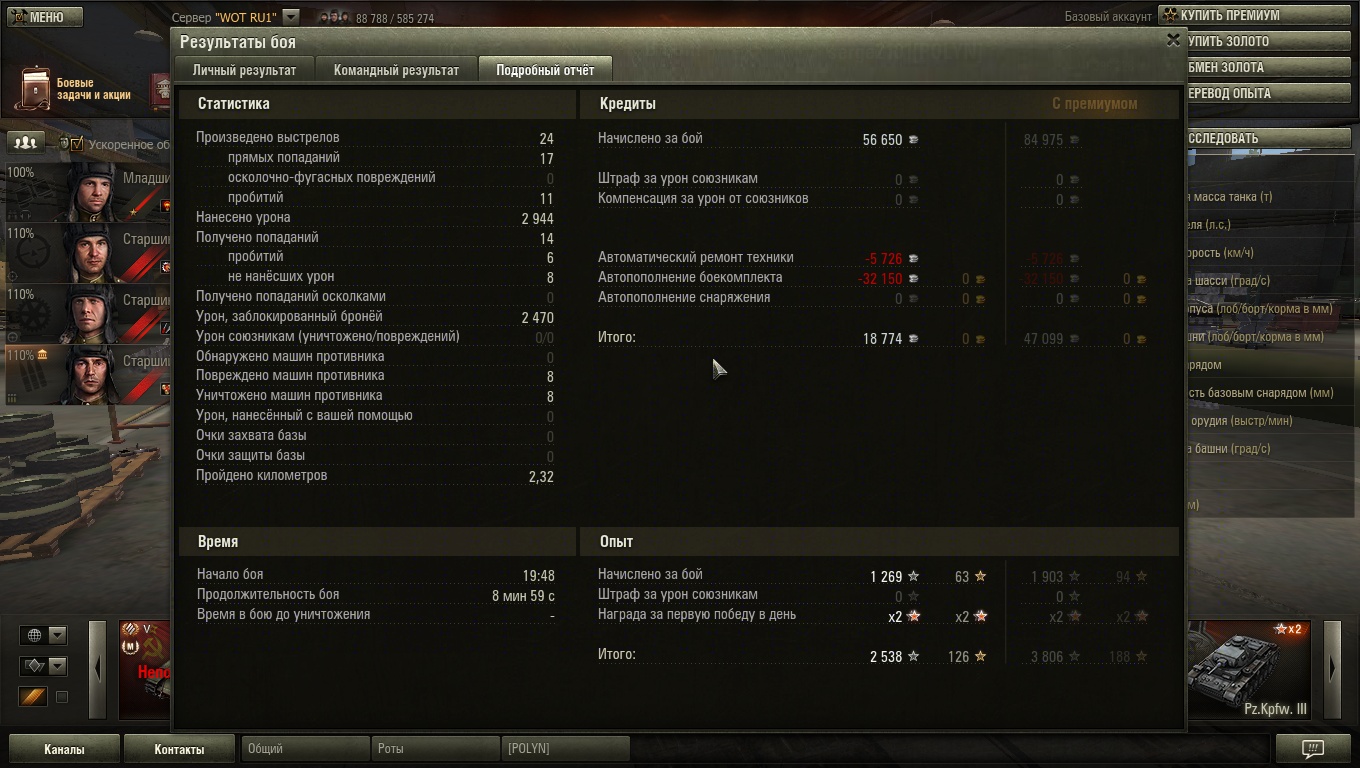Image resolution: width=1360 pixels, height=768 pixels.
Task: Switch to the Личный результат tab
Action: (244, 70)
